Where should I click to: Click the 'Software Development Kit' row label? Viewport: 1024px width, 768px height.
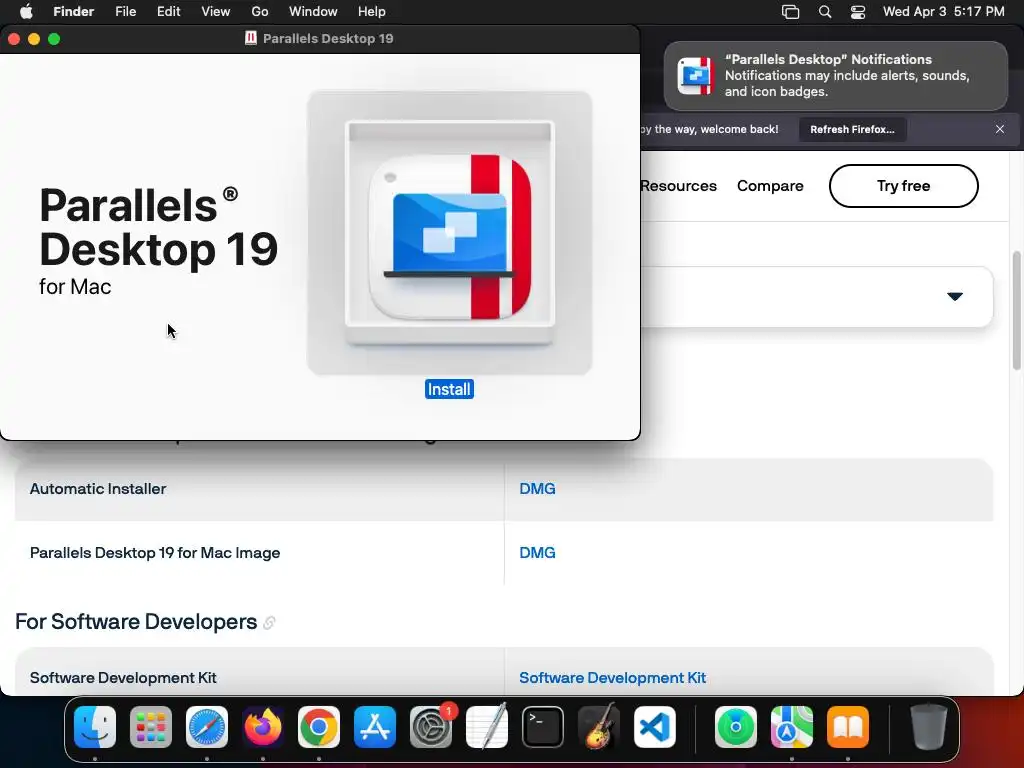point(123,678)
